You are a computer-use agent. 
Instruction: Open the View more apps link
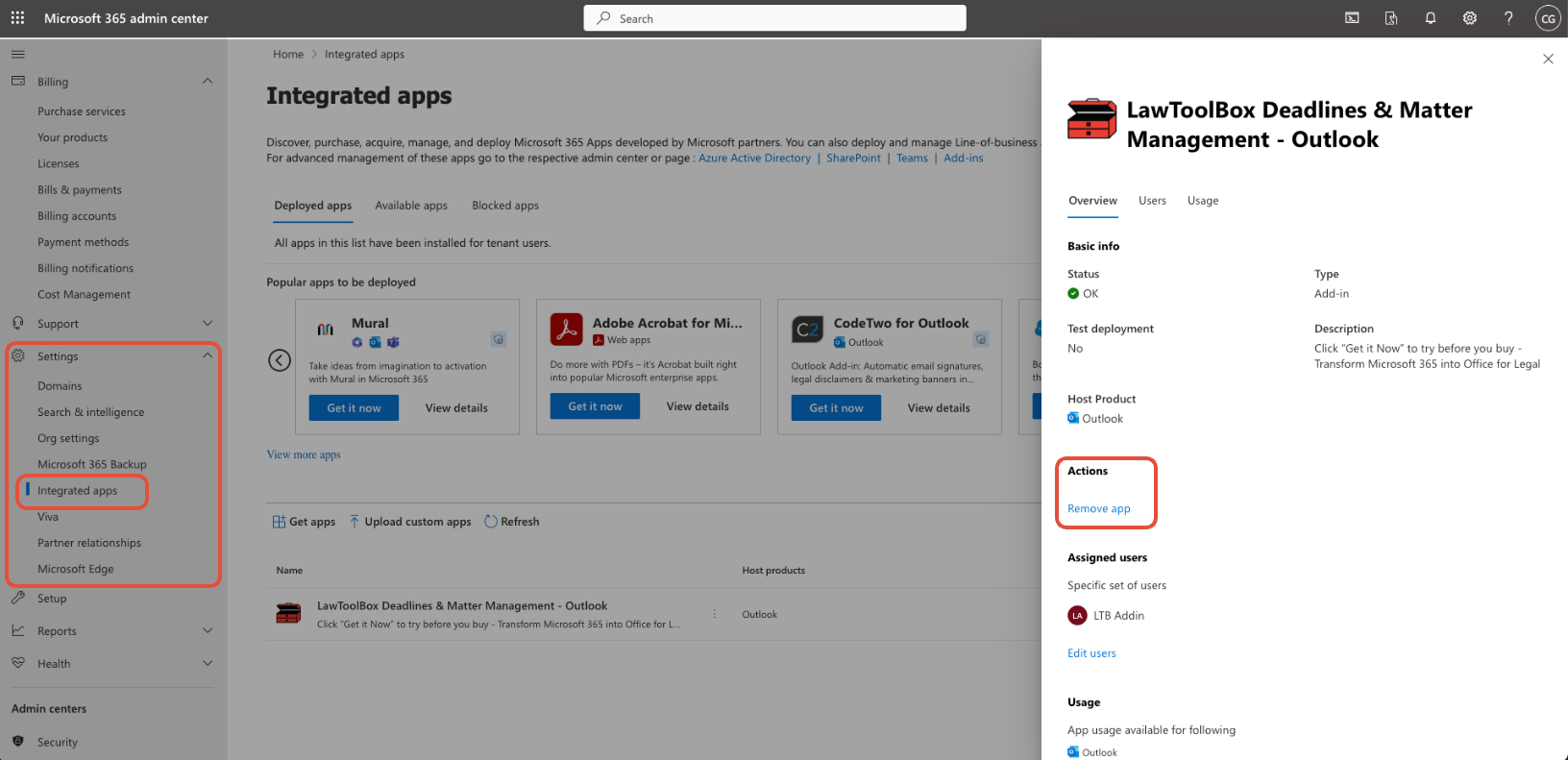click(x=304, y=454)
